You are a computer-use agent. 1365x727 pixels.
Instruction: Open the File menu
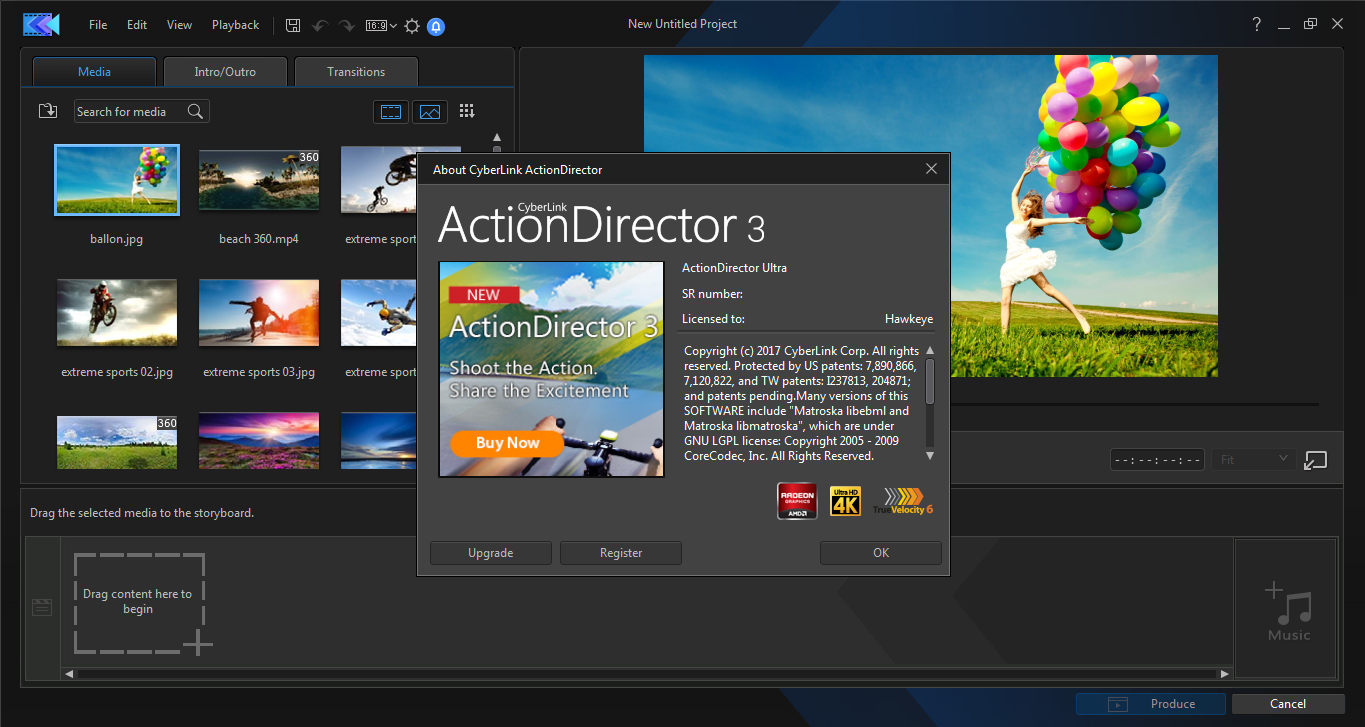click(x=98, y=25)
